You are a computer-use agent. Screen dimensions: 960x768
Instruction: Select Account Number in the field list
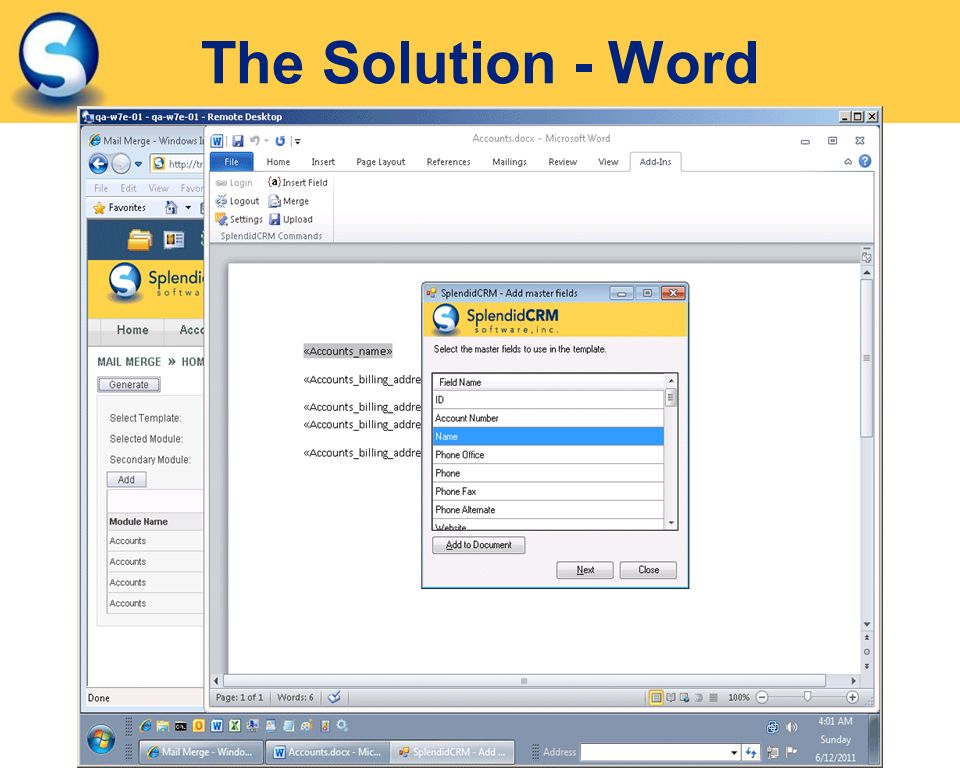coord(548,418)
